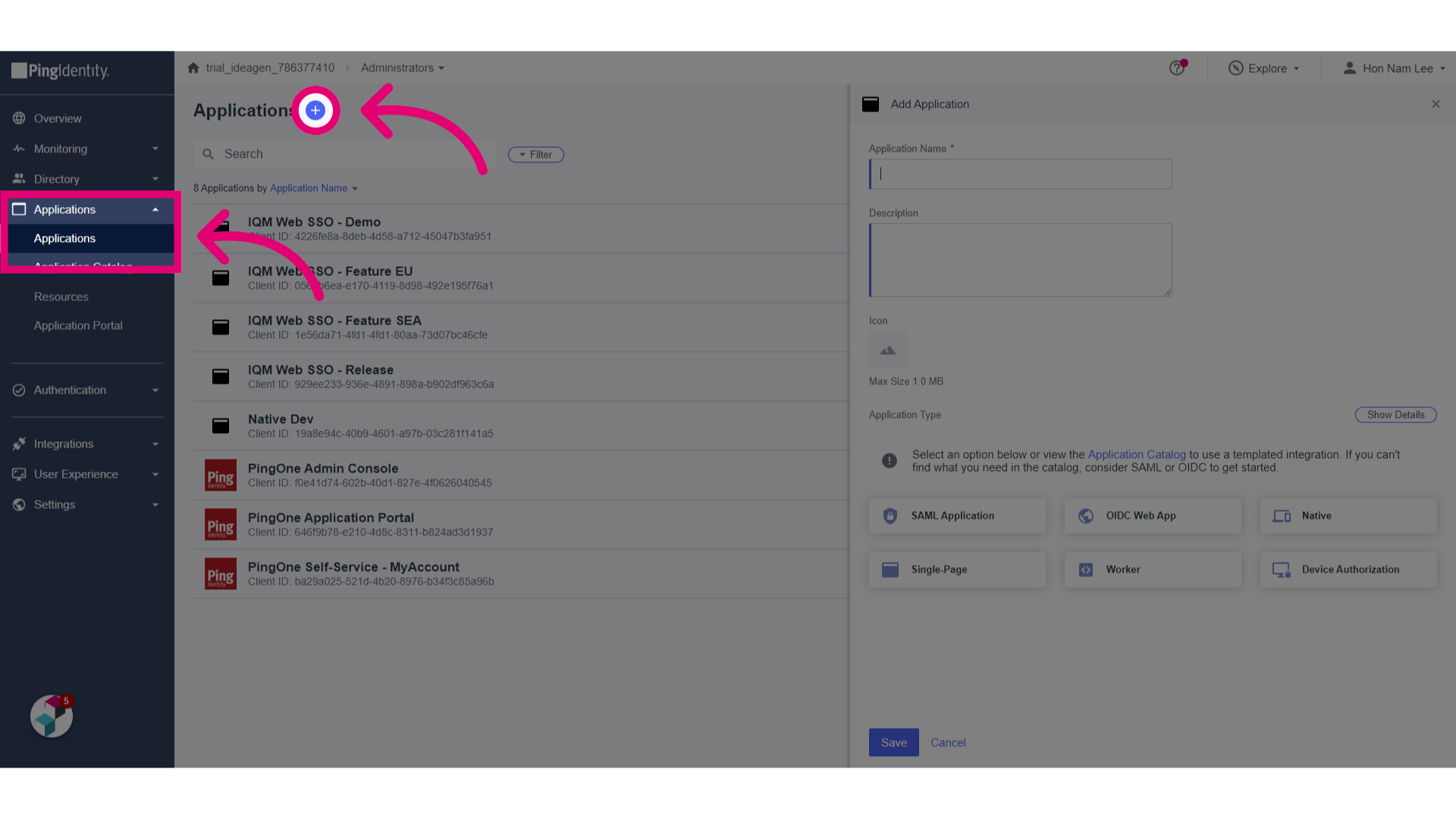Select the SAML Application type

coord(957,516)
